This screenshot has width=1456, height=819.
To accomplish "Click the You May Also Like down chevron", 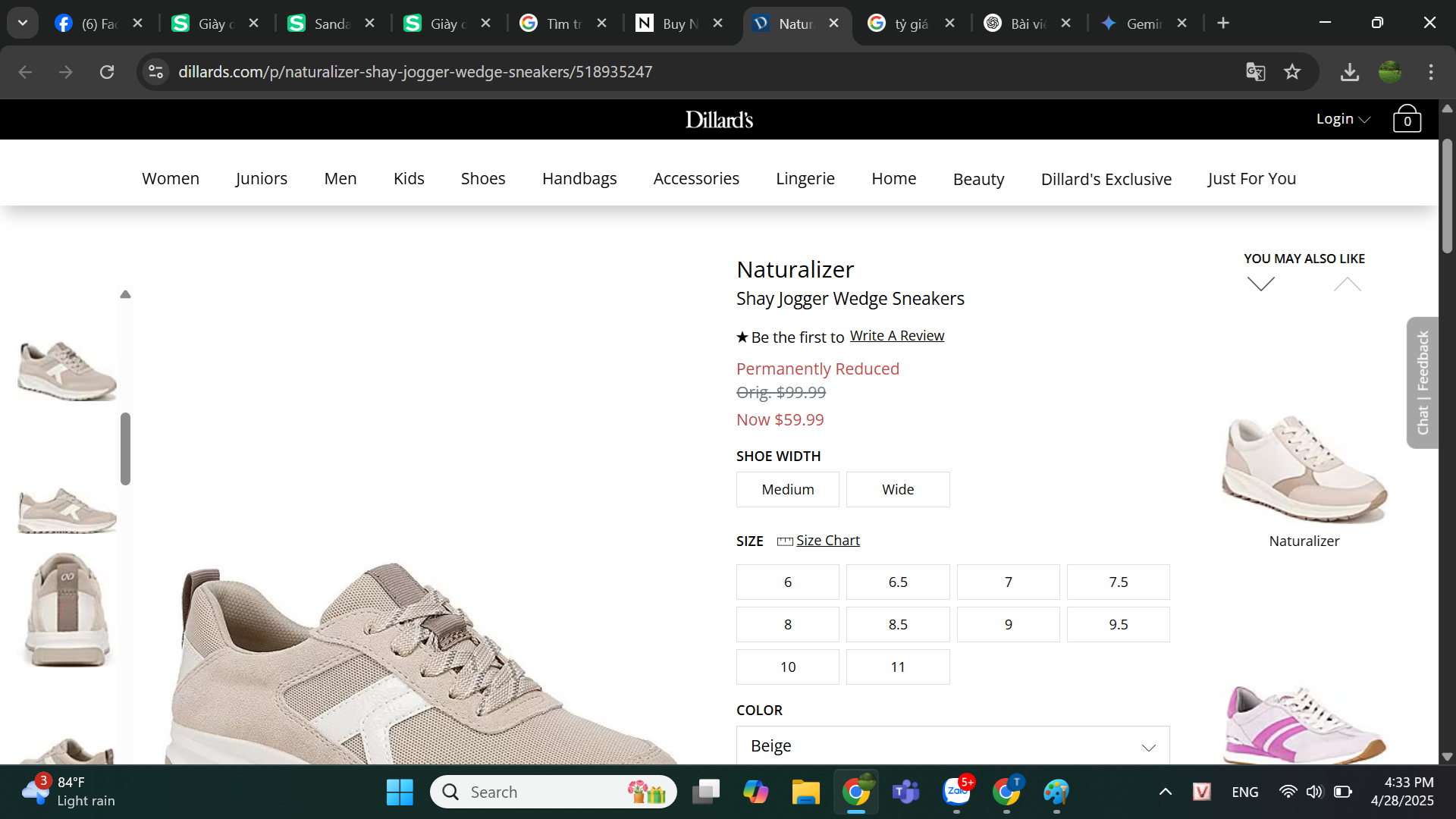I will (1261, 284).
